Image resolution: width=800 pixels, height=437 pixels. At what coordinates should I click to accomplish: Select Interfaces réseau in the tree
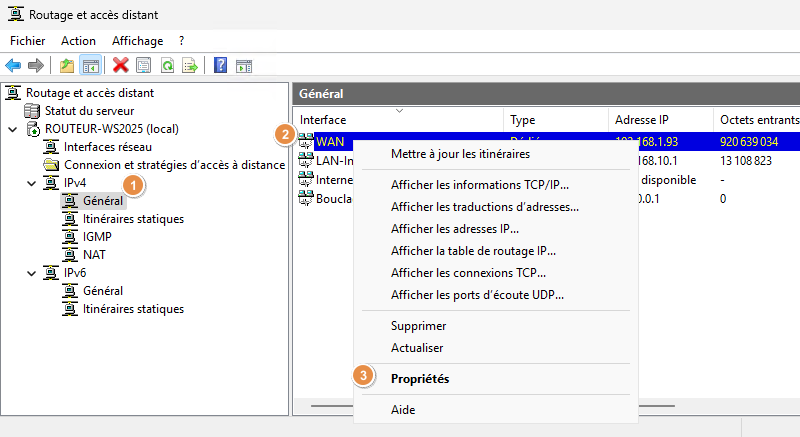tap(108, 147)
